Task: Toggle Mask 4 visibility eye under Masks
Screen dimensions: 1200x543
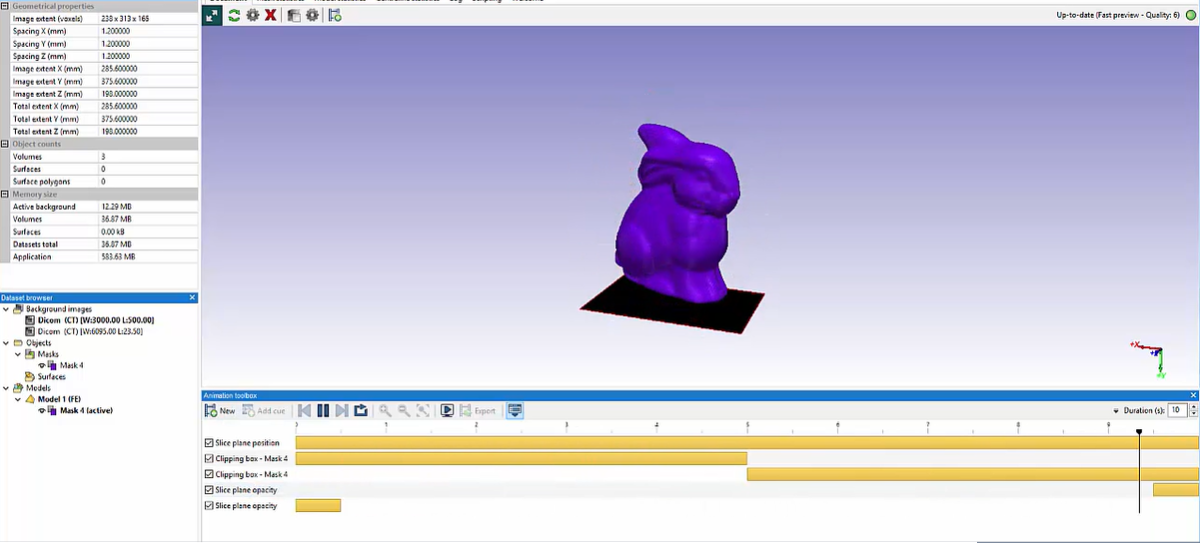Action: point(41,366)
